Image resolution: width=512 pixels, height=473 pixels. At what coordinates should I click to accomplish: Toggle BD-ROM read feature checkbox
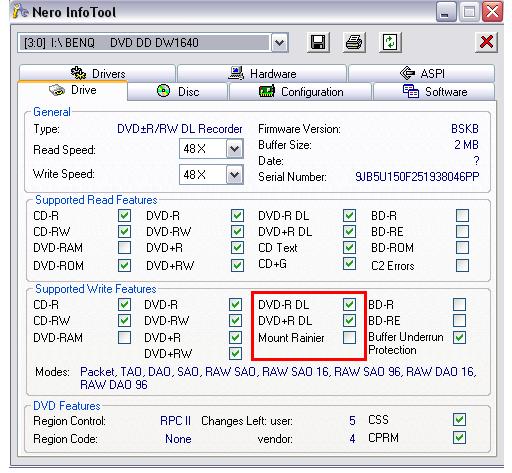click(x=462, y=248)
